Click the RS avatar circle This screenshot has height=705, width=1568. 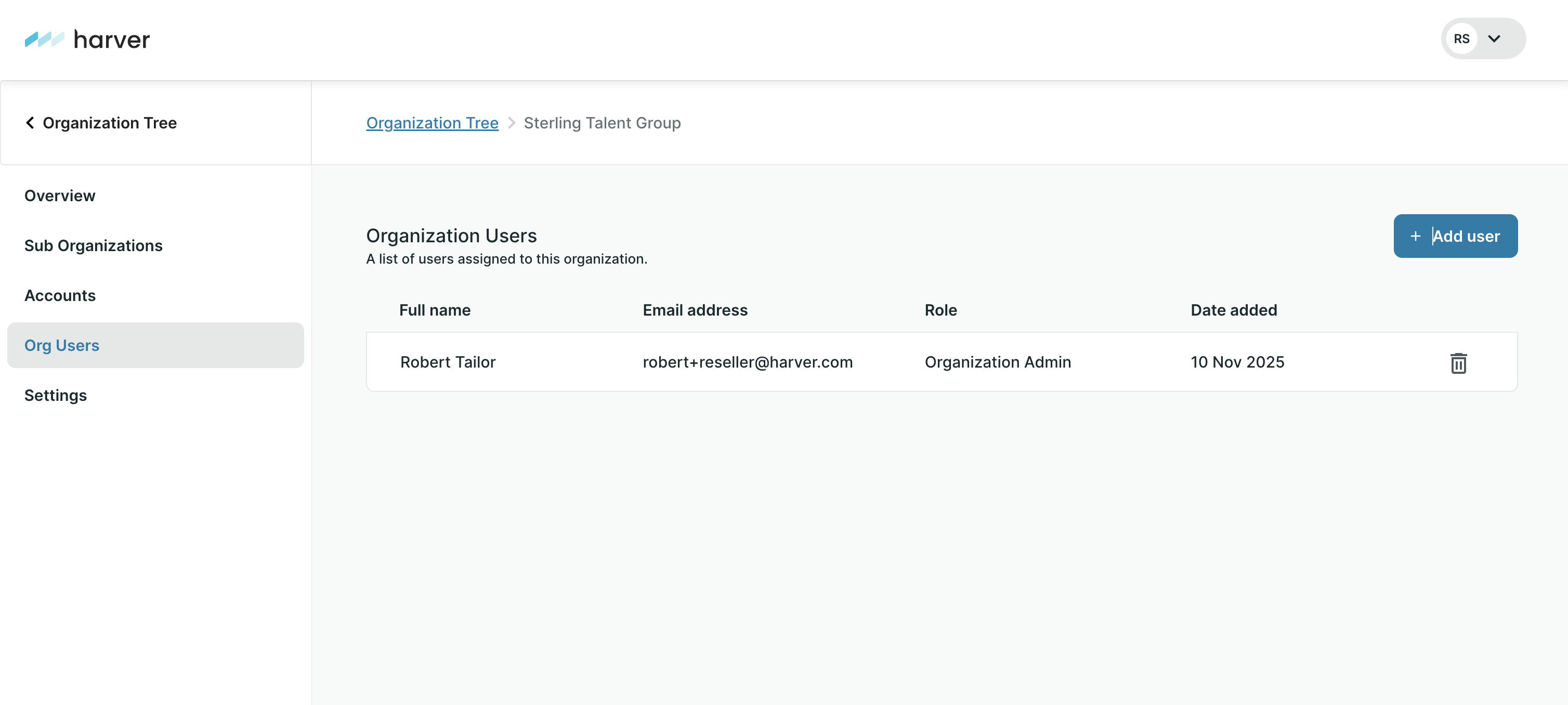1461,39
